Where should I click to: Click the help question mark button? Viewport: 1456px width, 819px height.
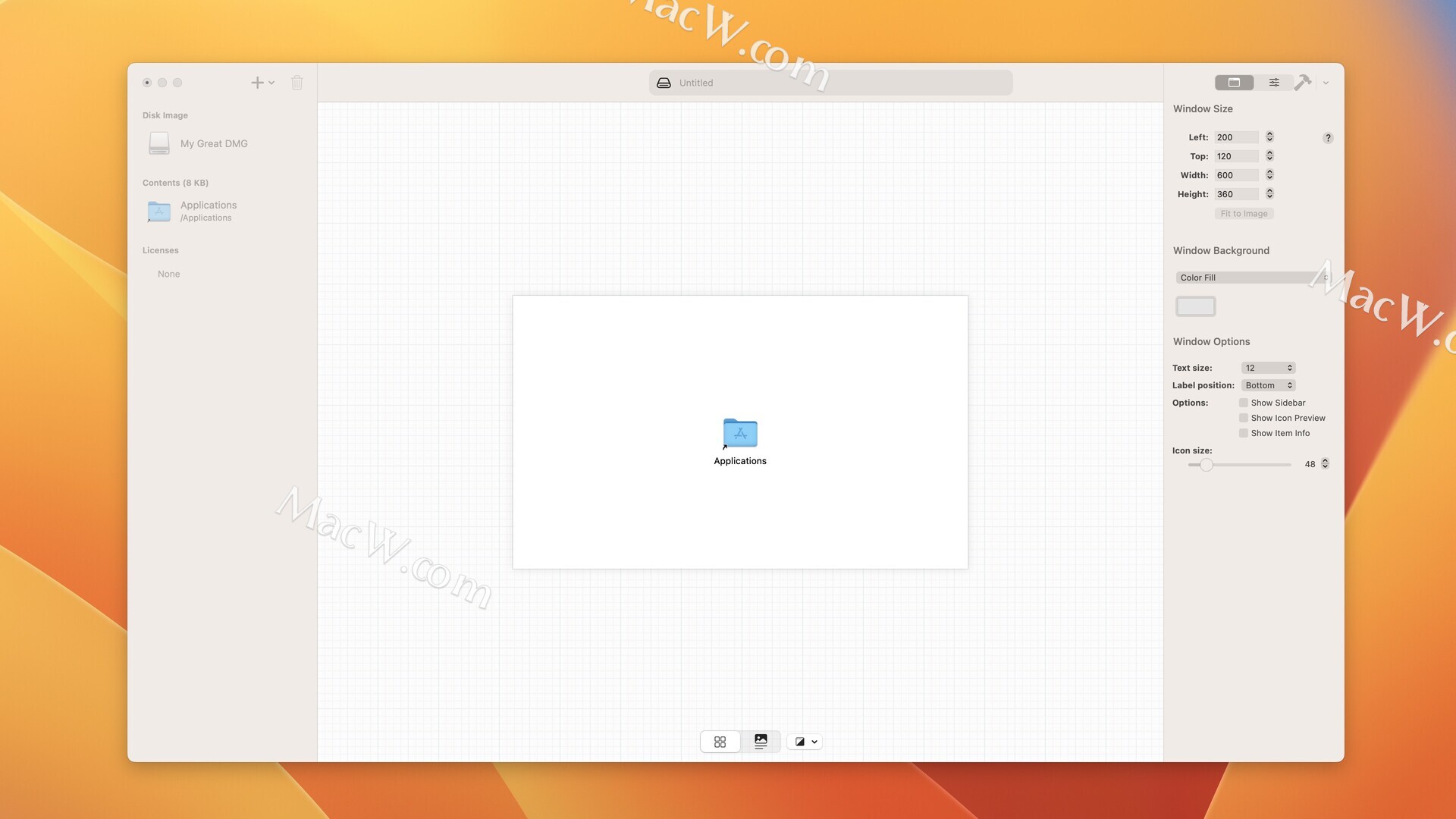1328,138
